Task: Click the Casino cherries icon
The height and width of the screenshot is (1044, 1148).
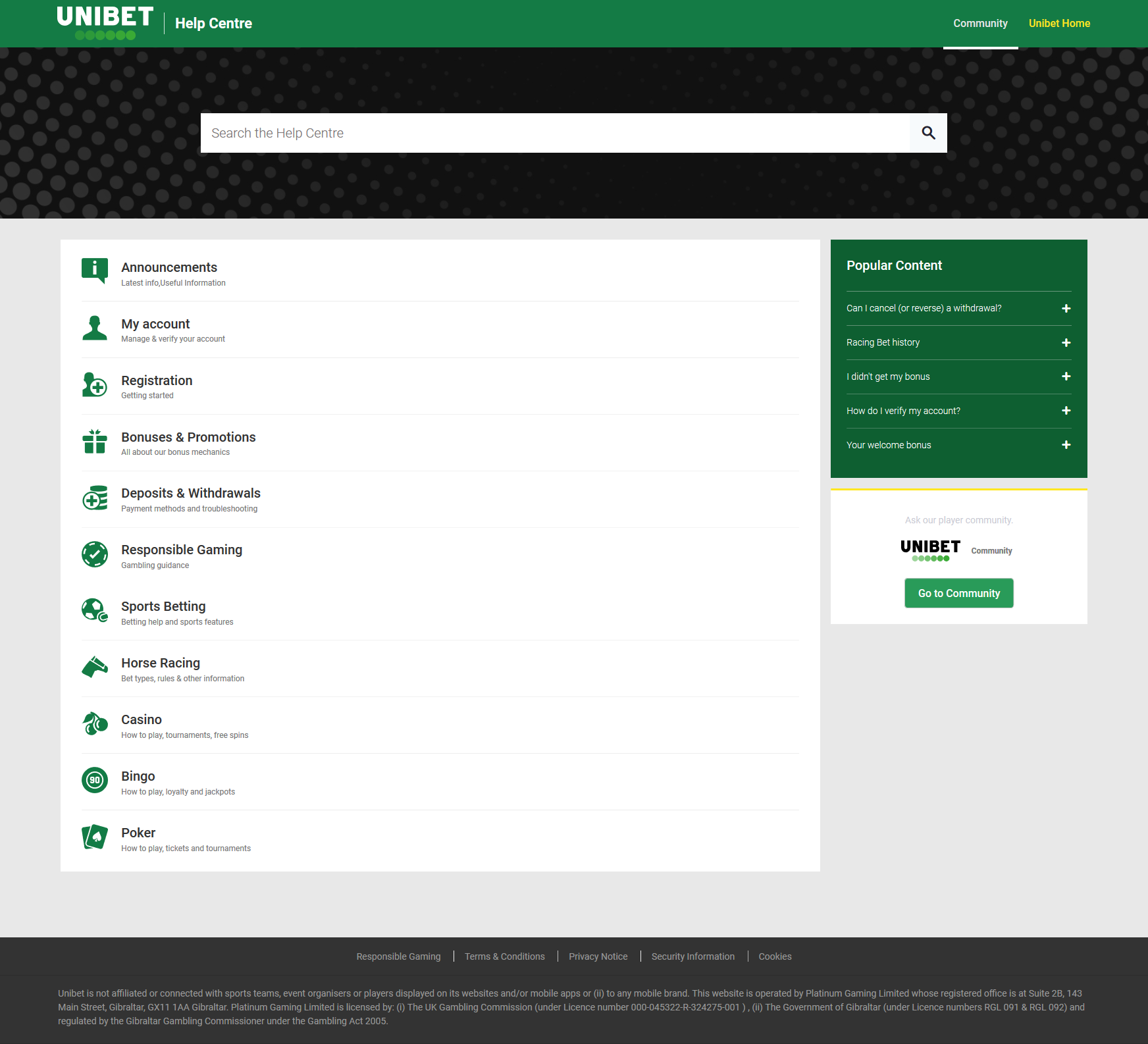Action: [x=95, y=723]
